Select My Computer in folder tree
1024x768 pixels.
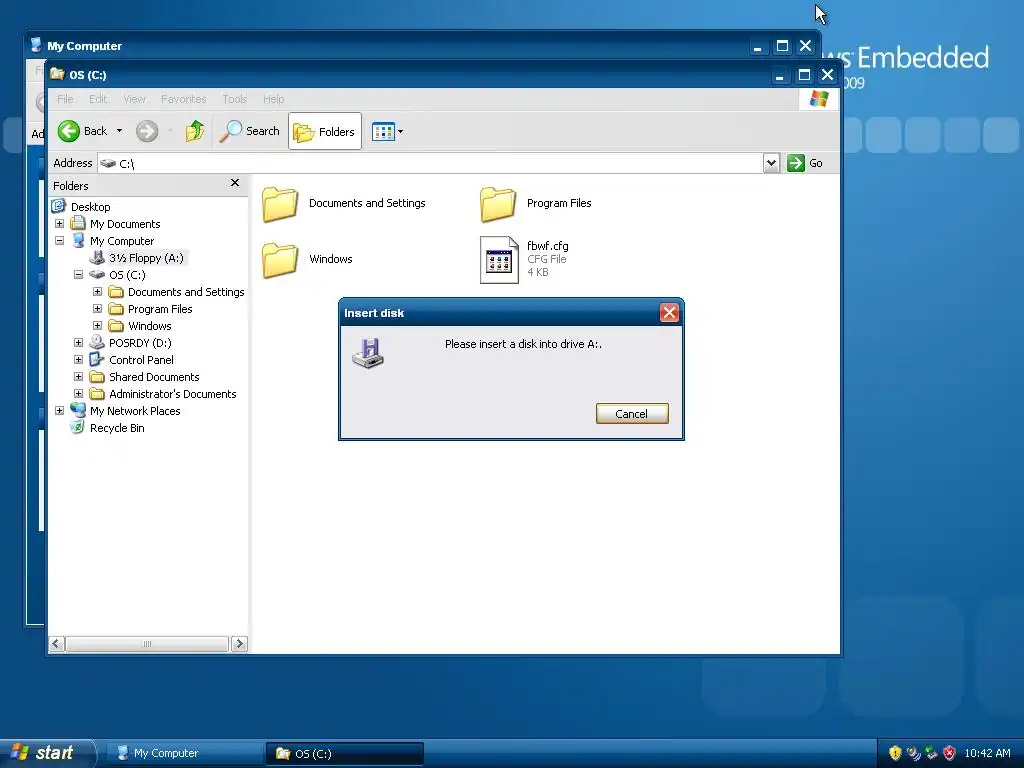pos(122,241)
